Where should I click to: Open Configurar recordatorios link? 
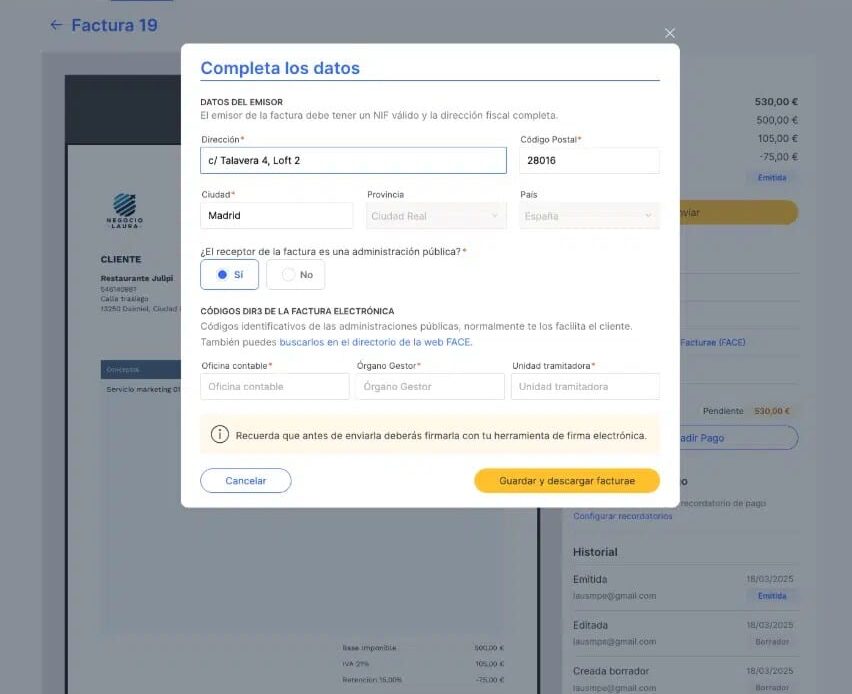623,516
